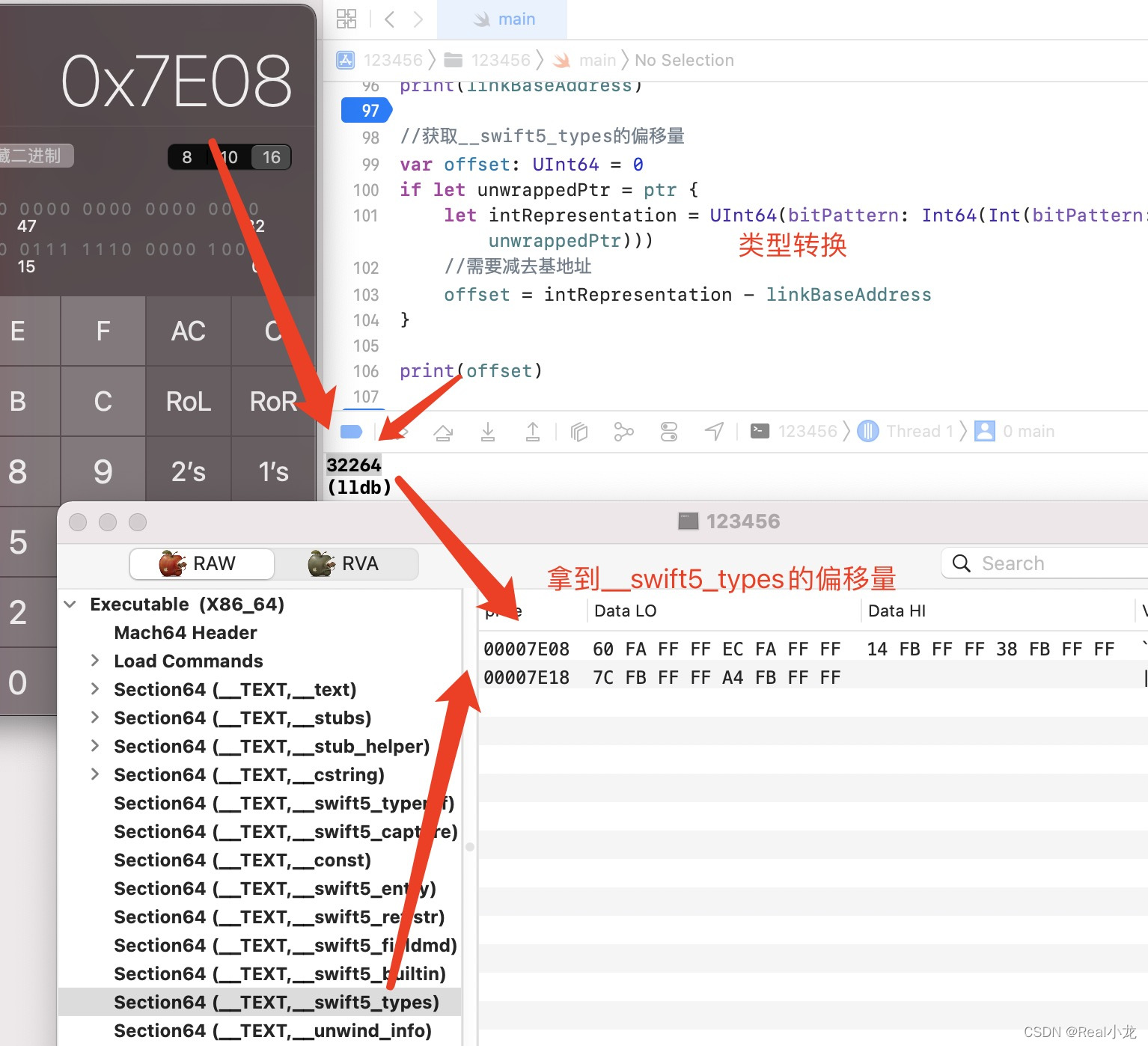Click the AC key in calculator
Viewport: 1148px width, 1046px height.
point(188,331)
